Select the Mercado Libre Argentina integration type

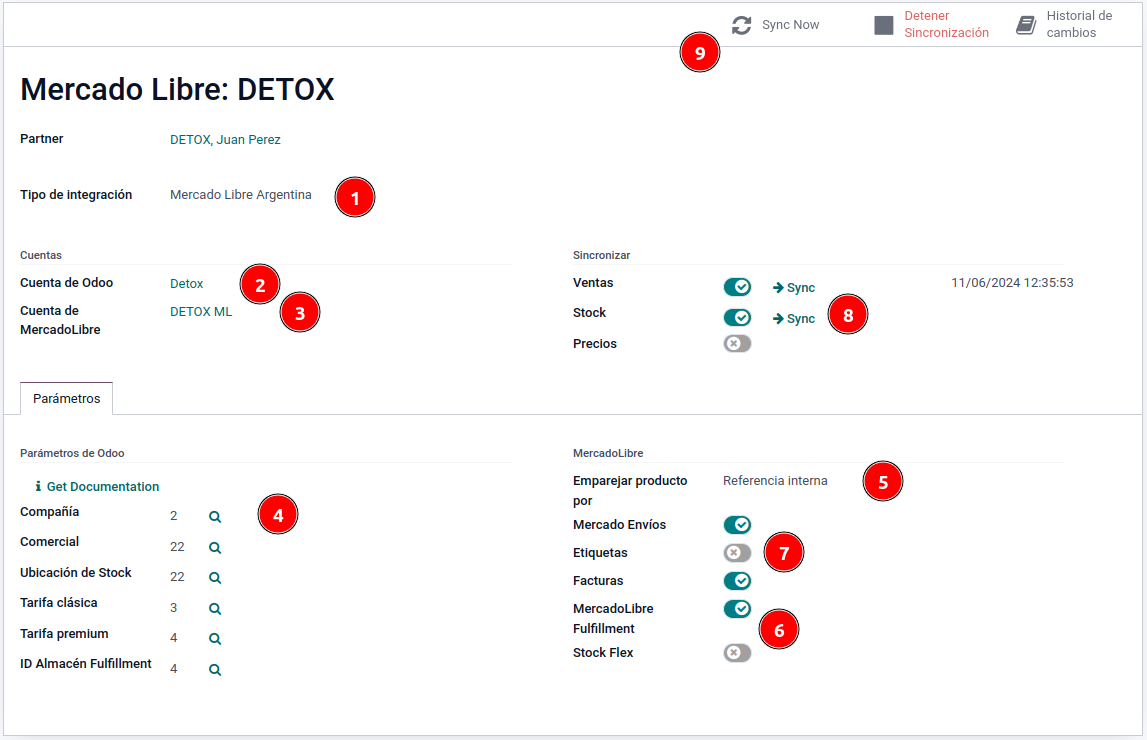[241, 195]
